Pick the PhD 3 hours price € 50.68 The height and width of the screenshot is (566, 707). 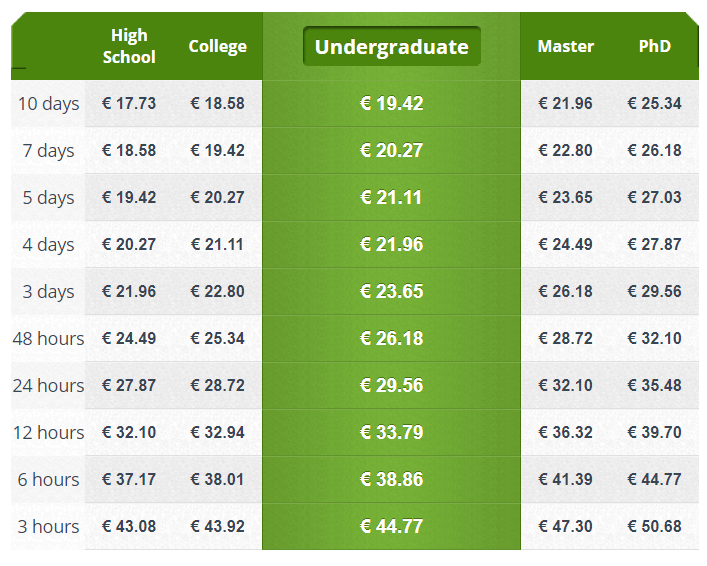(x=654, y=526)
